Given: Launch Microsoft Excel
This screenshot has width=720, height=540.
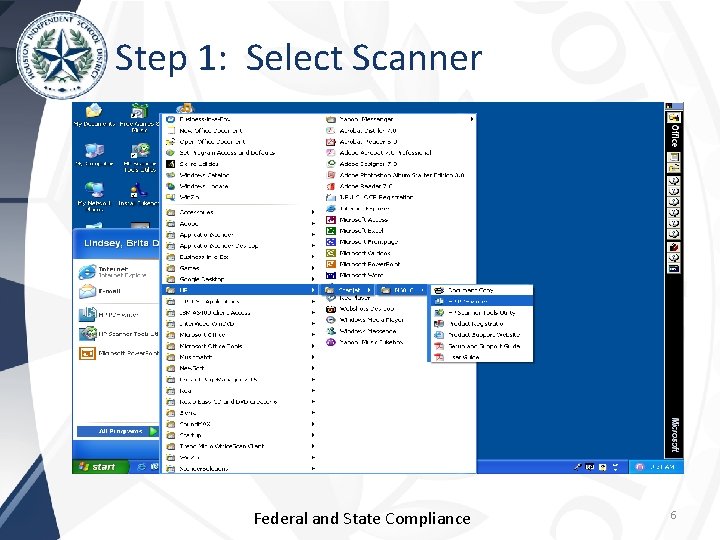Looking at the screenshot, I should tap(354, 231).
